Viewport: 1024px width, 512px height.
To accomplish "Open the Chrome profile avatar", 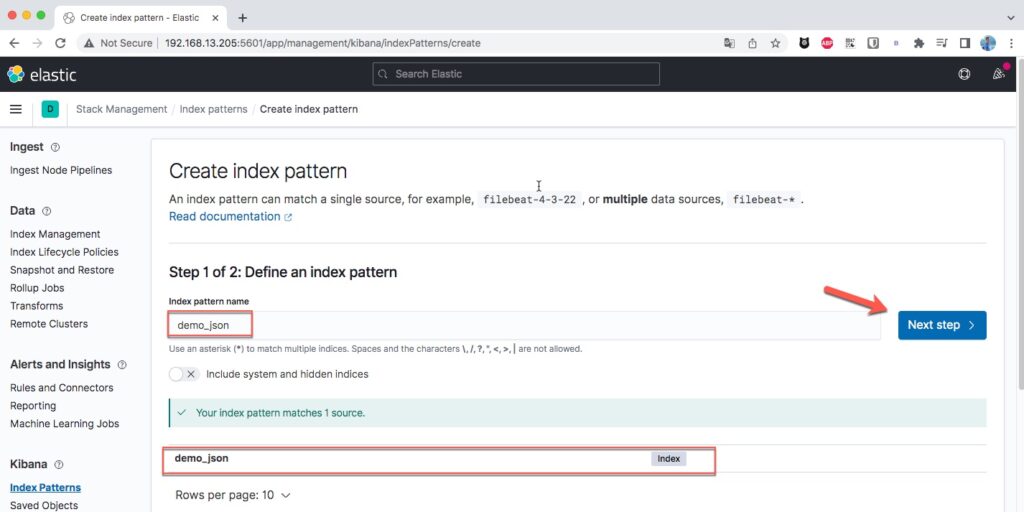I will pyautogui.click(x=988, y=43).
